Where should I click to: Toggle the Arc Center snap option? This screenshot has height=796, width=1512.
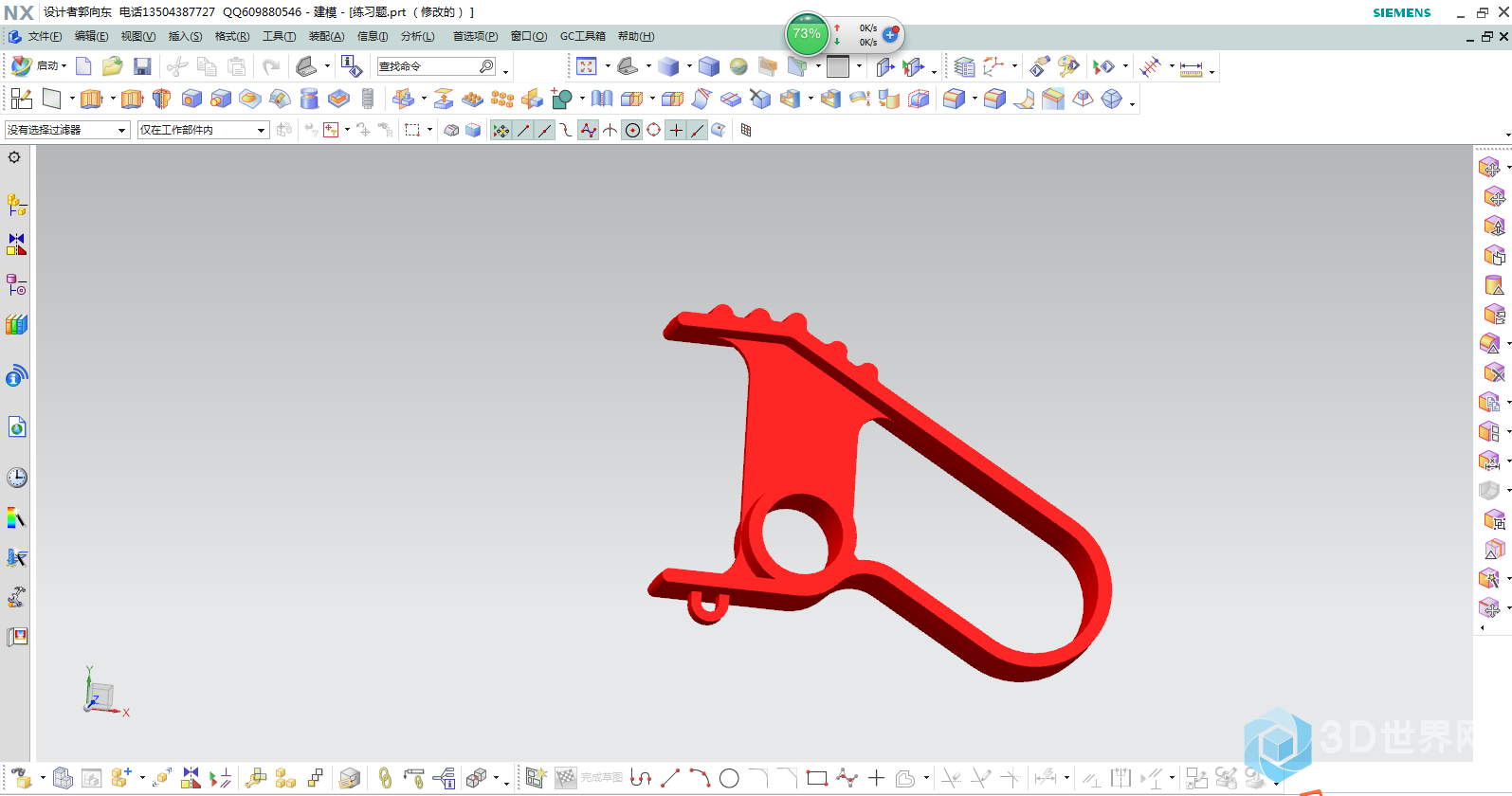tap(632, 130)
